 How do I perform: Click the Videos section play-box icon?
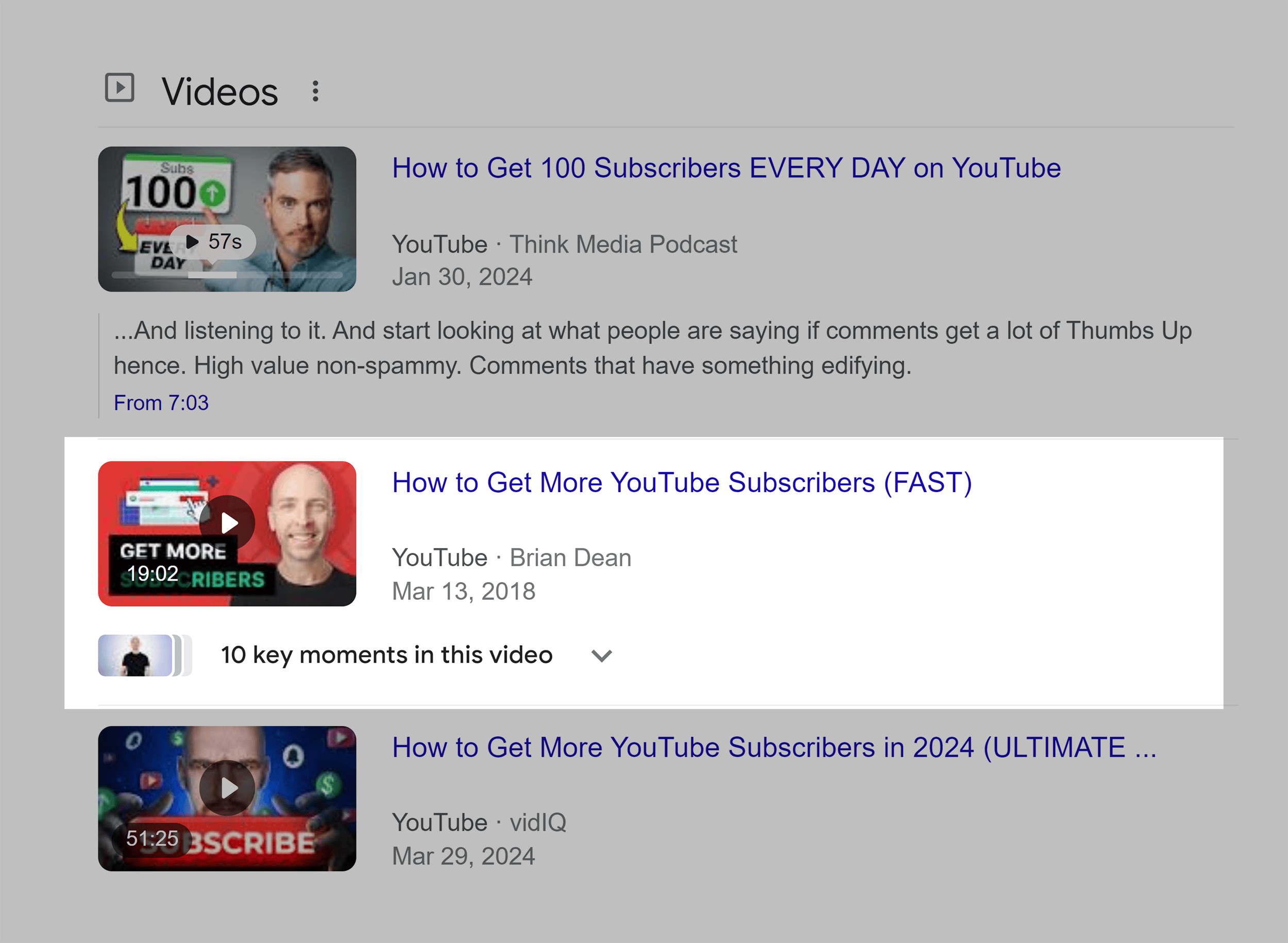point(120,88)
